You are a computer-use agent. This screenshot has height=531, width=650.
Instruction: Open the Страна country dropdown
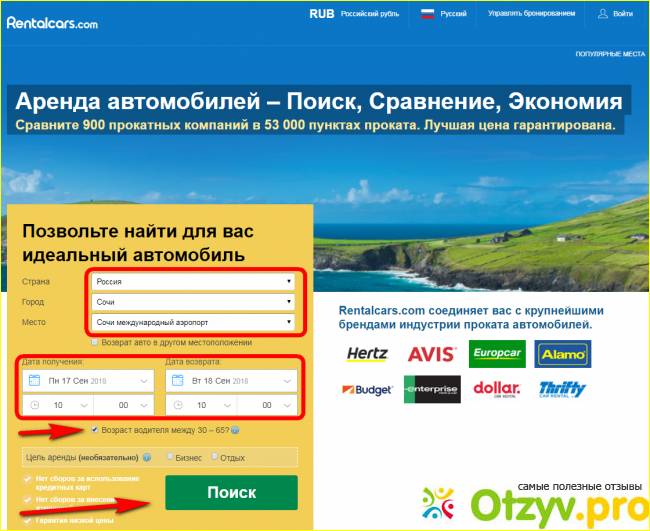coord(193,282)
